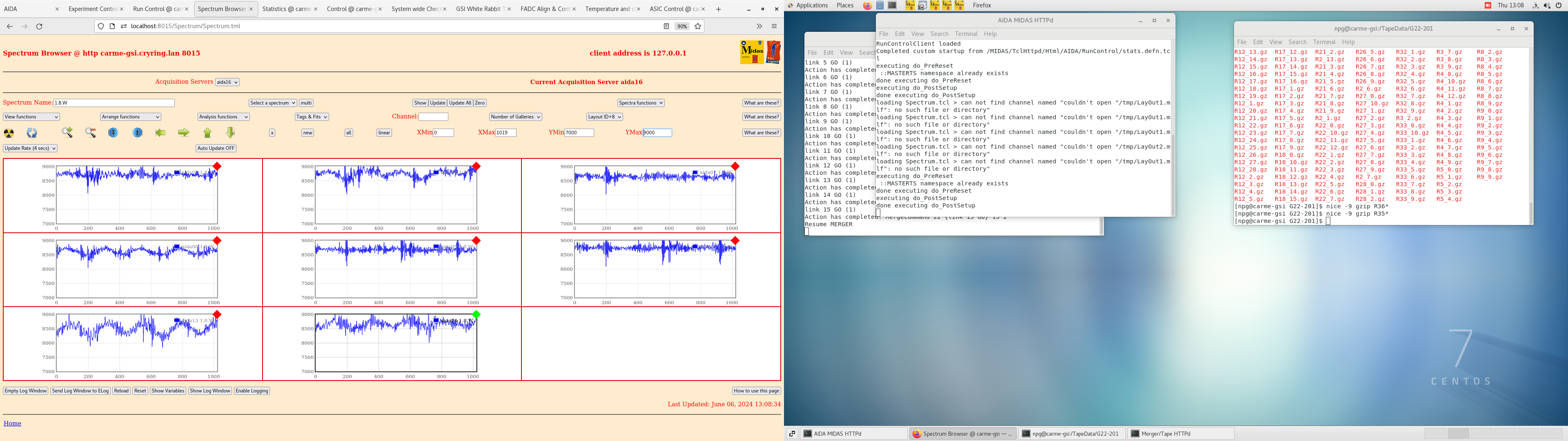
Task: Open the Number of Galleries dropdown
Action: click(516, 117)
